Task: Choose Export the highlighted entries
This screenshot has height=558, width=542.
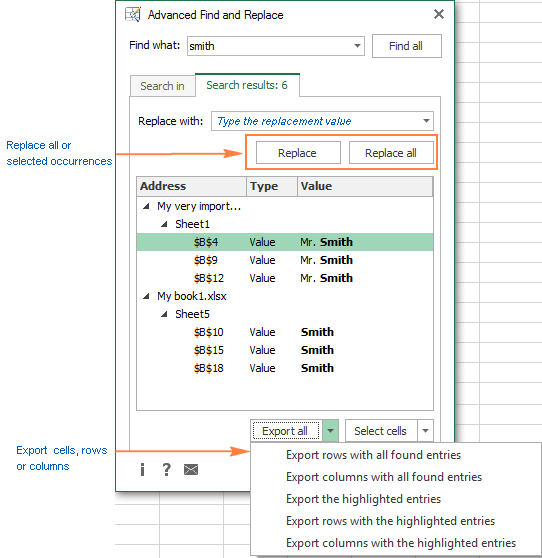Action: (x=363, y=499)
